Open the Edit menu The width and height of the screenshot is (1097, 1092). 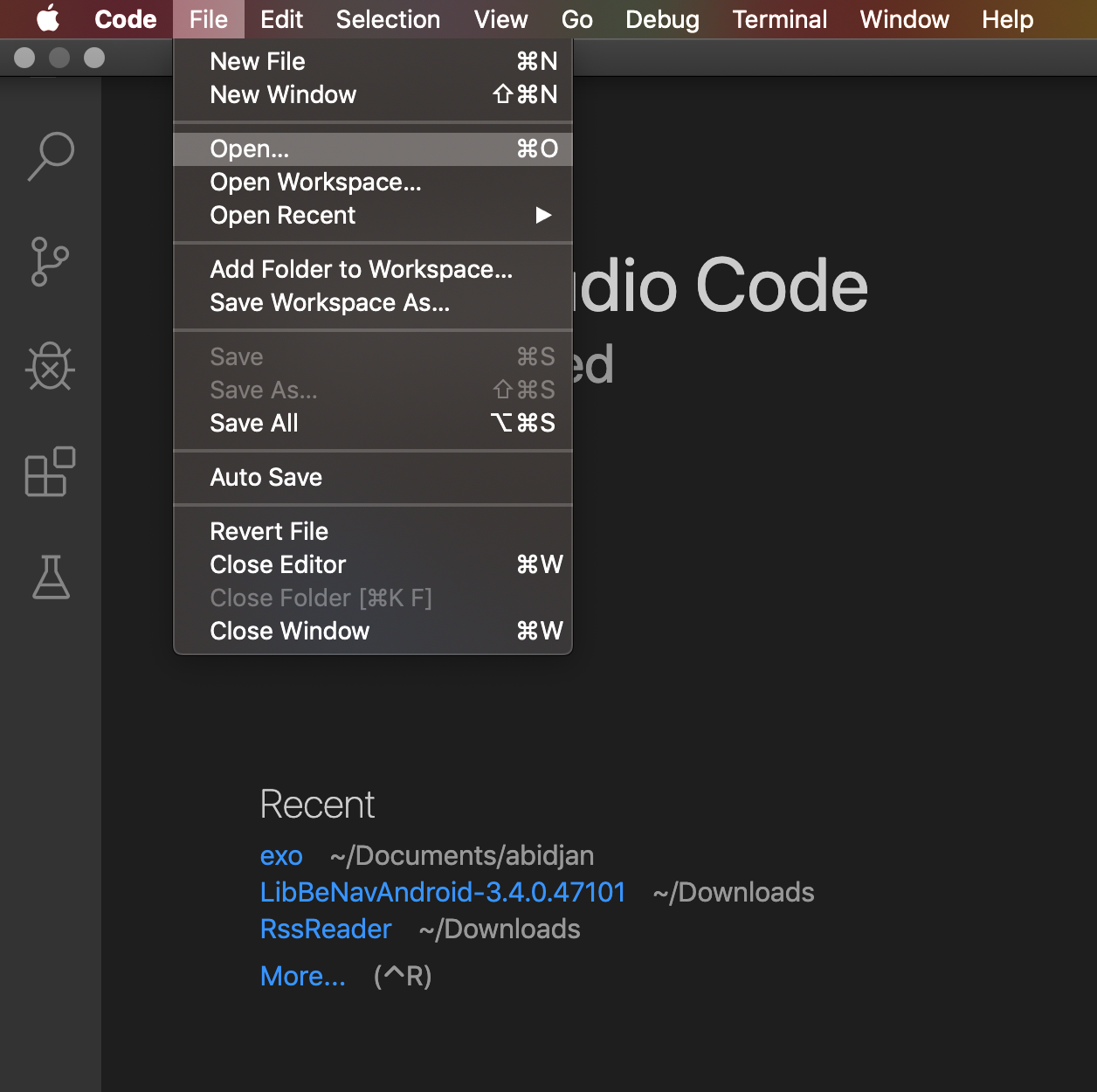281,19
